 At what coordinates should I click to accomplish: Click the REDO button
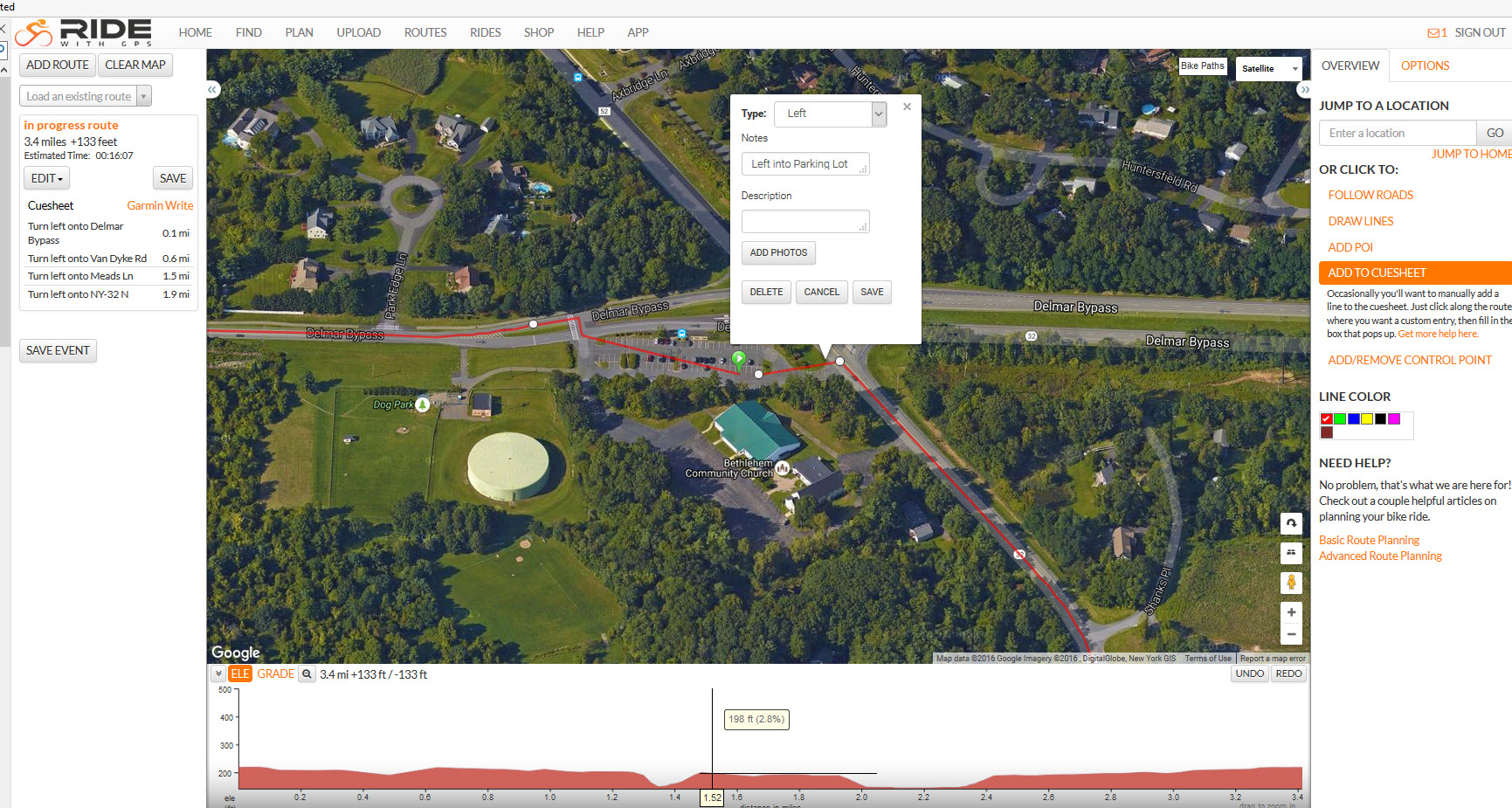coord(1288,673)
